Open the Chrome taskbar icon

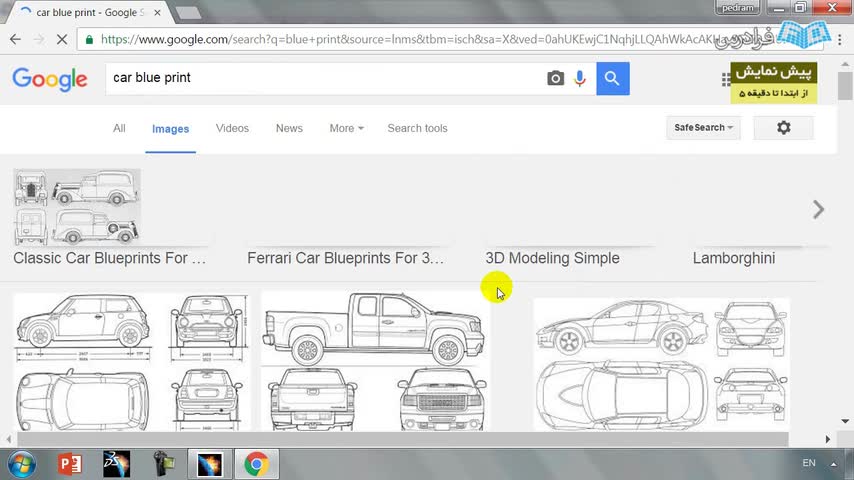point(257,464)
